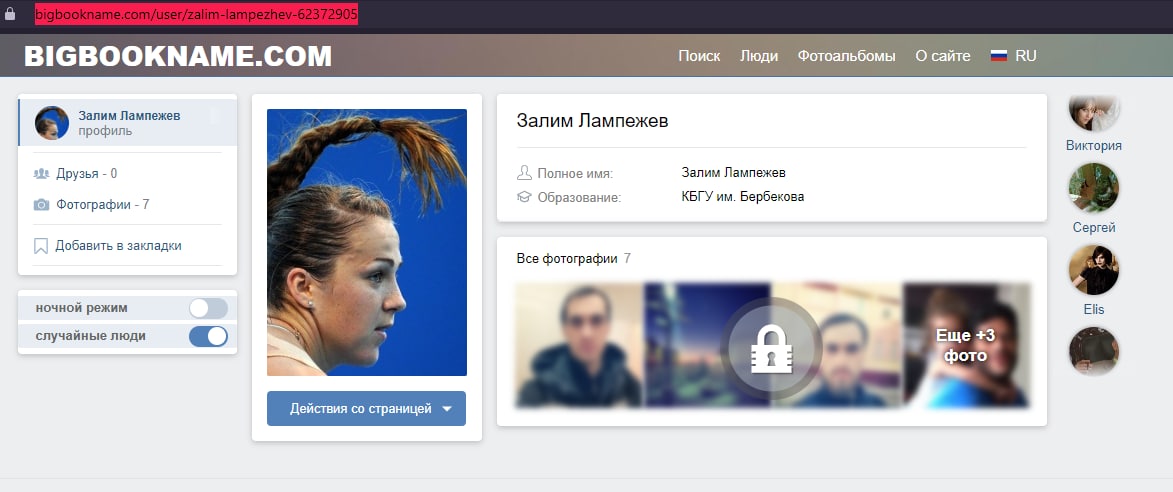Select the Полное имя: label

tap(575, 173)
